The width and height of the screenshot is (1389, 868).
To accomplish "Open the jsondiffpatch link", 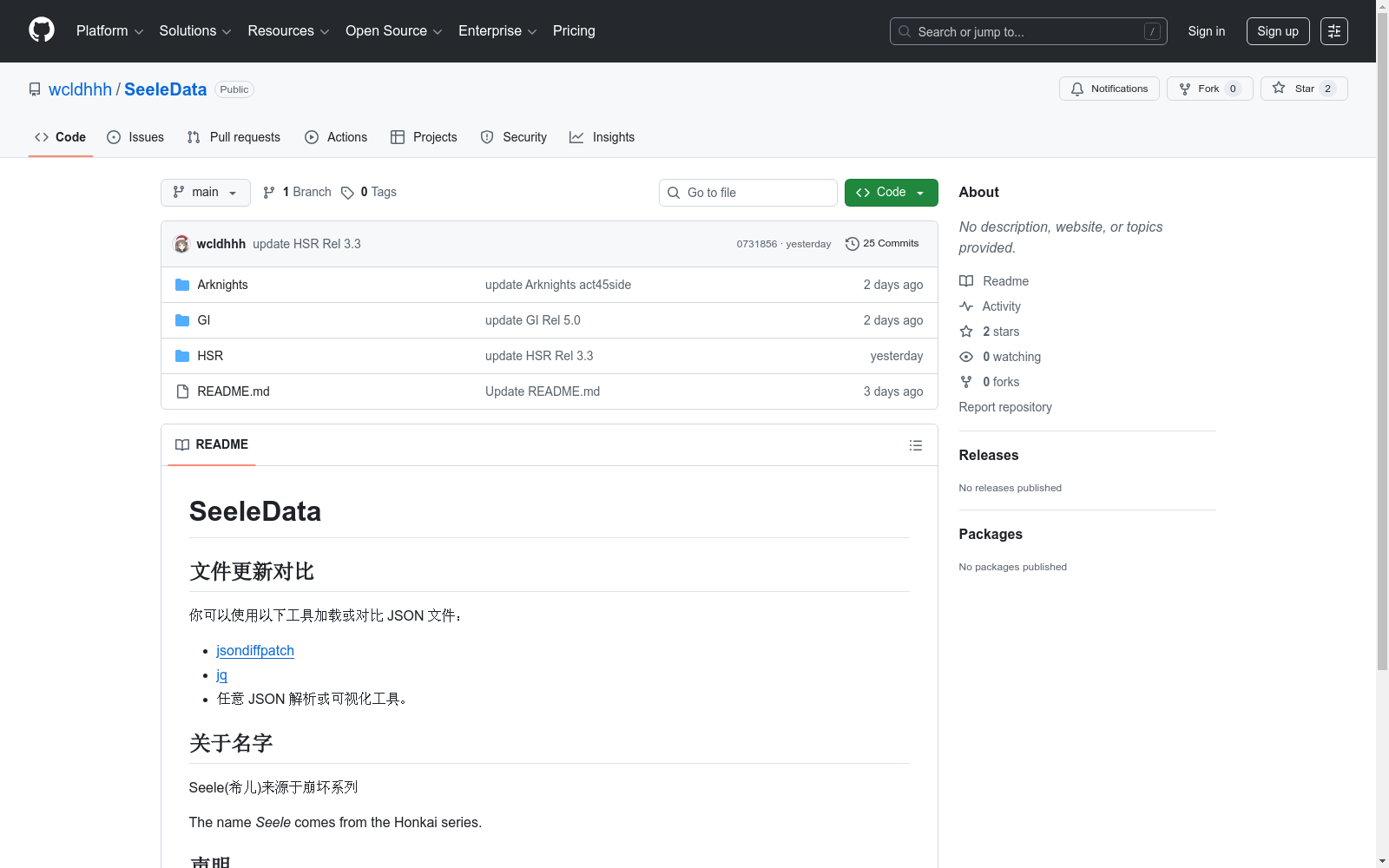I will pos(255,651).
